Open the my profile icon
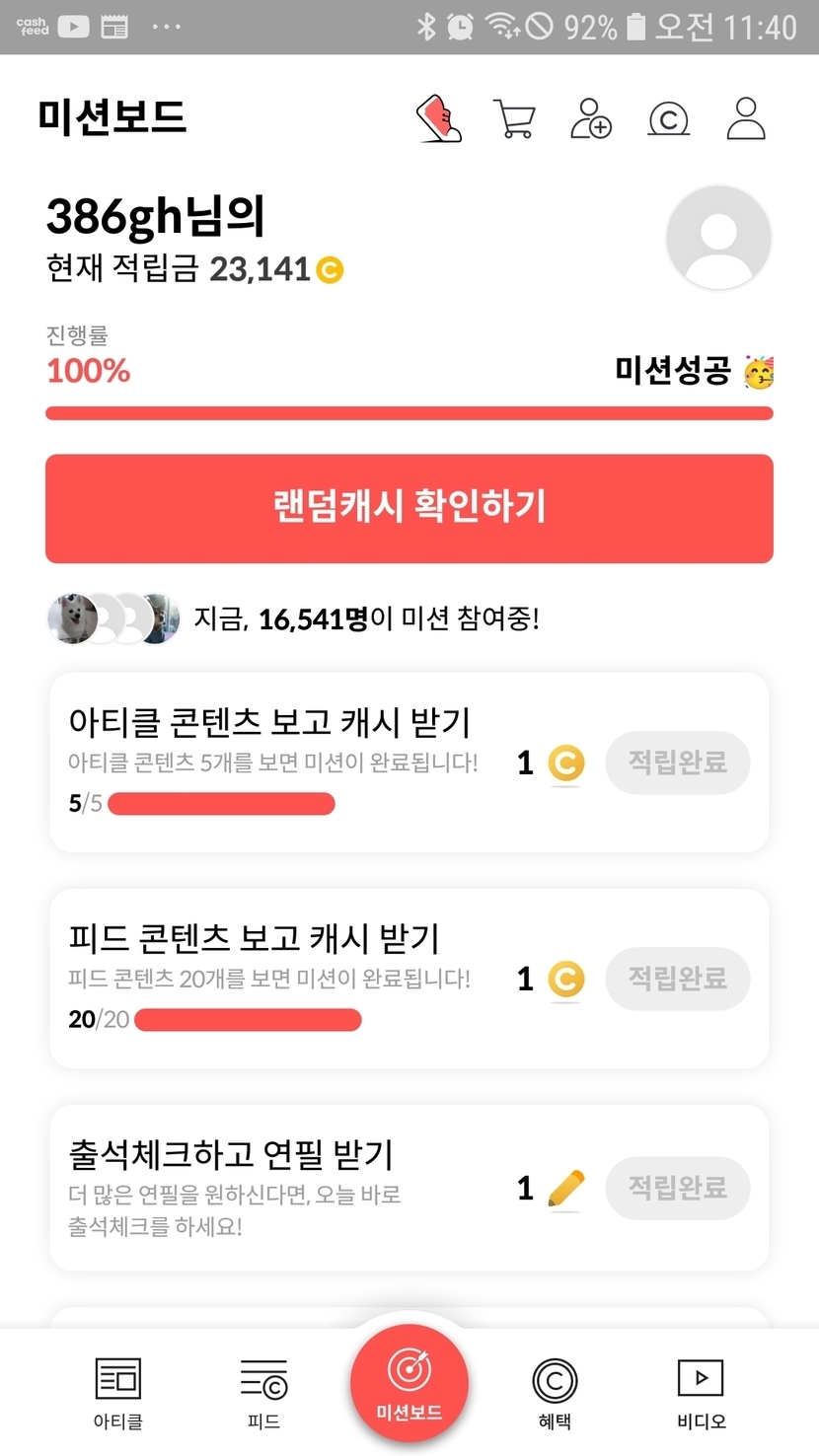Screen dimensions: 819x1456 [746, 118]
